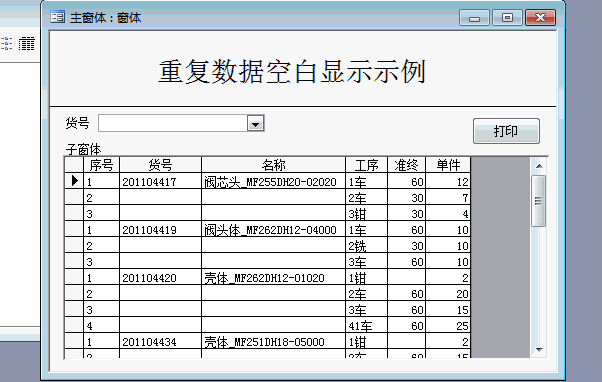The image size is (602, 382).
Task: Click the 工序 cell 41车
Action: tap(367, 325)
